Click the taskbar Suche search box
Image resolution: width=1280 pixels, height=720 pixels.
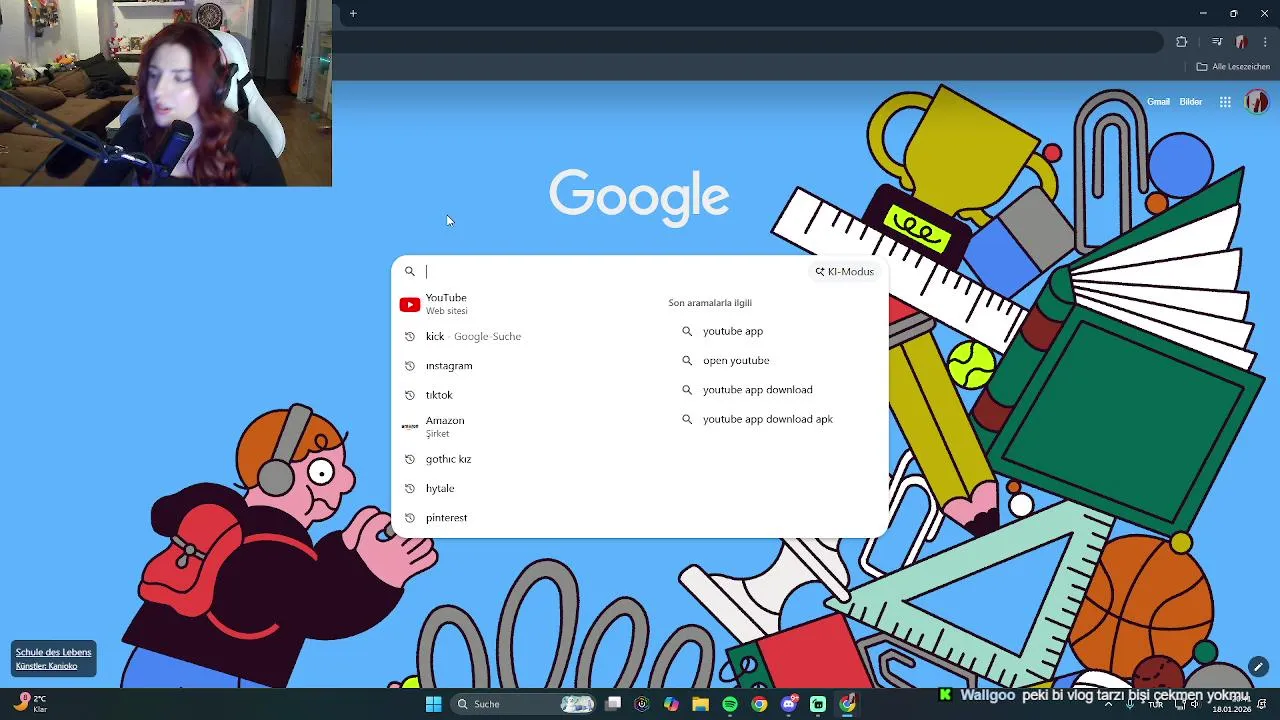[522, 704]
